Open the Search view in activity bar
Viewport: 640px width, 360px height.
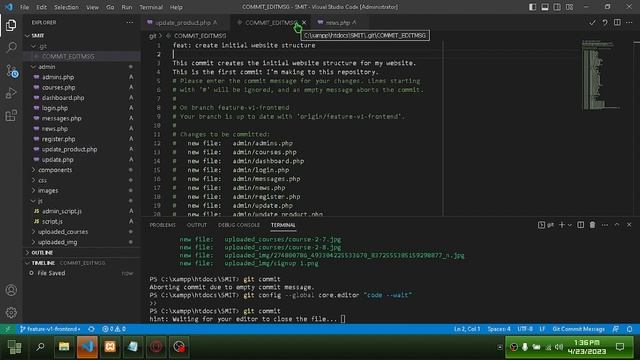(x=11, y=48)
